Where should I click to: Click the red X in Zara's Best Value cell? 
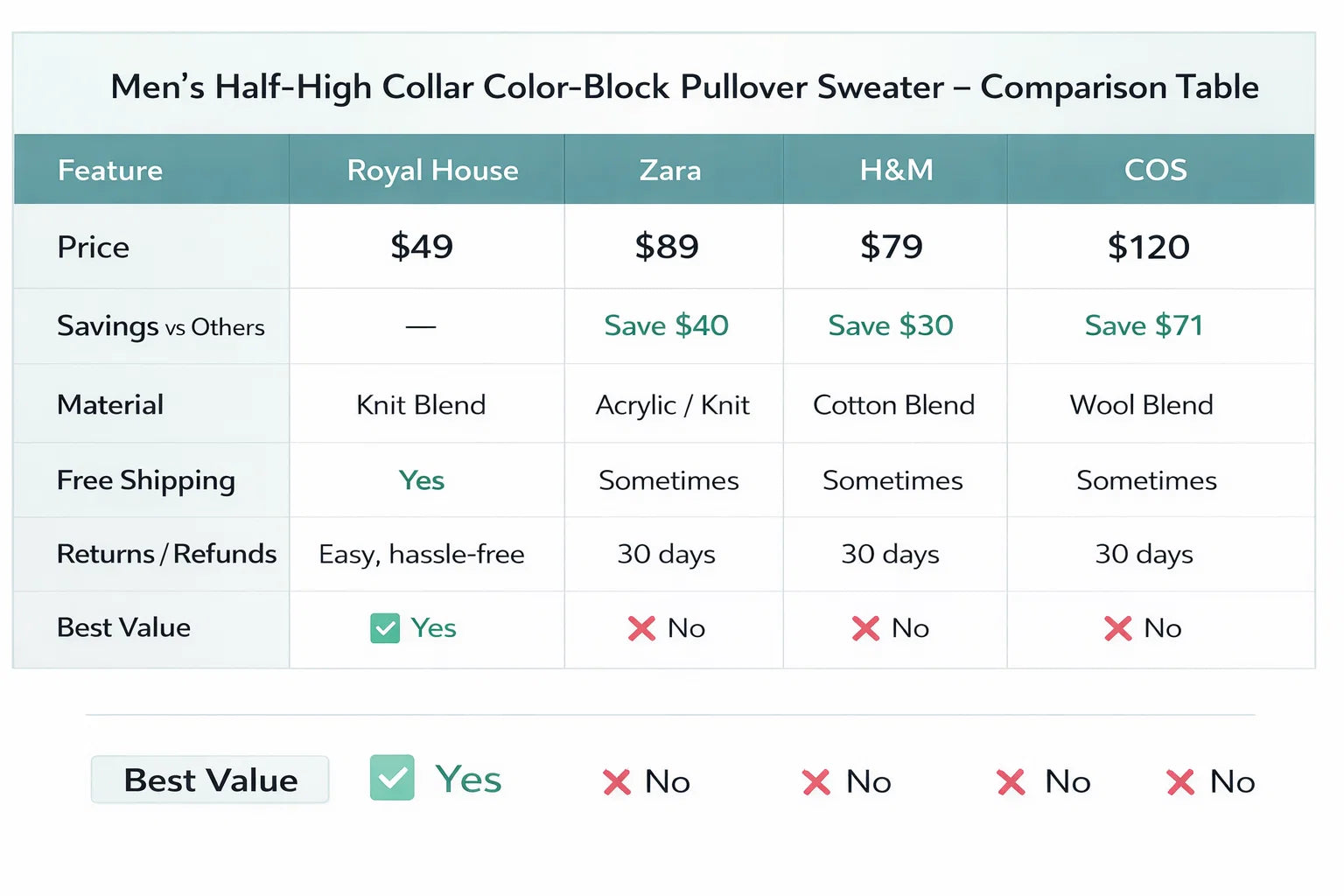click(641, 628)
